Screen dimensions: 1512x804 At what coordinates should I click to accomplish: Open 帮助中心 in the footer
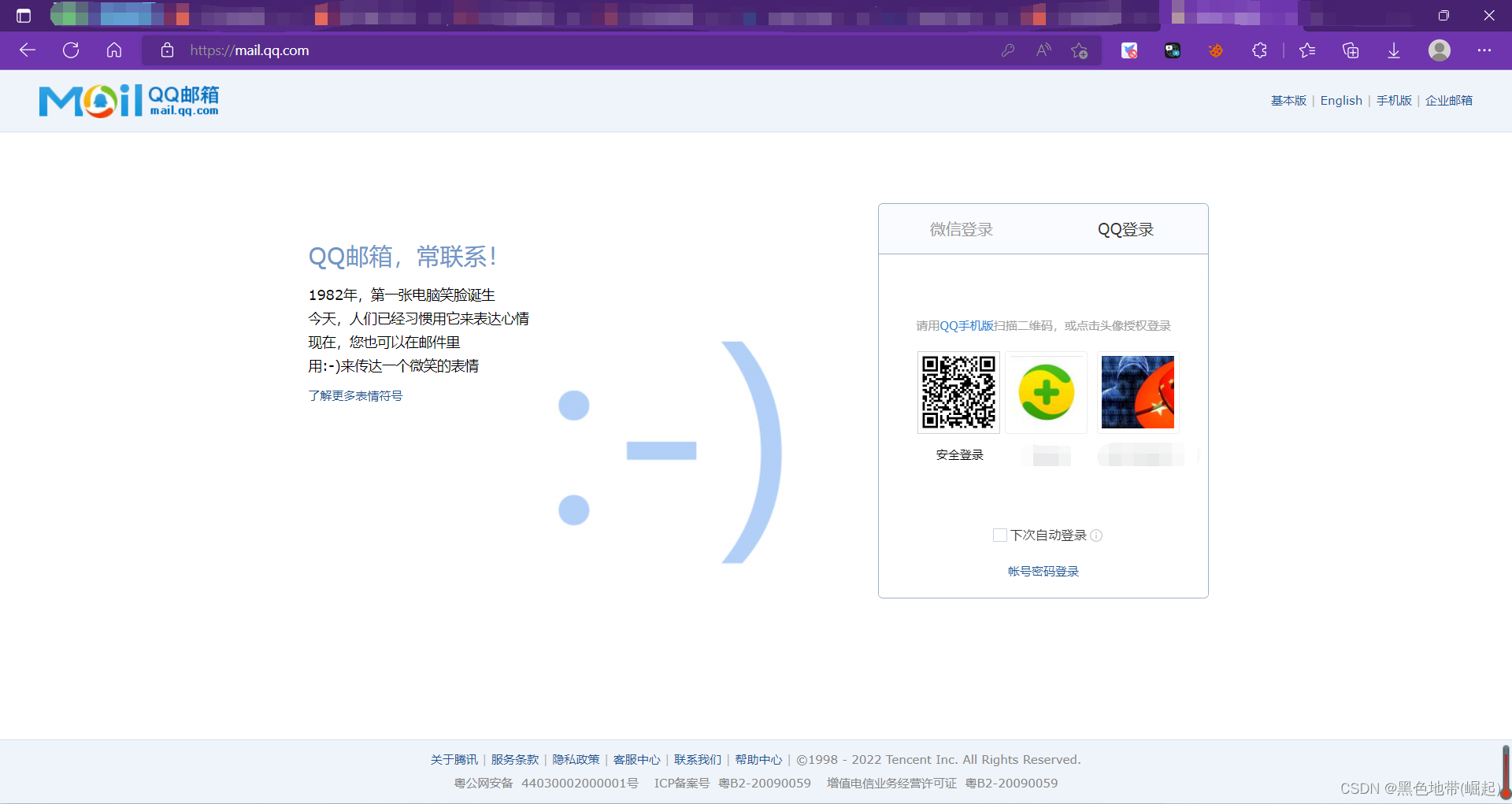click(758, 760)
